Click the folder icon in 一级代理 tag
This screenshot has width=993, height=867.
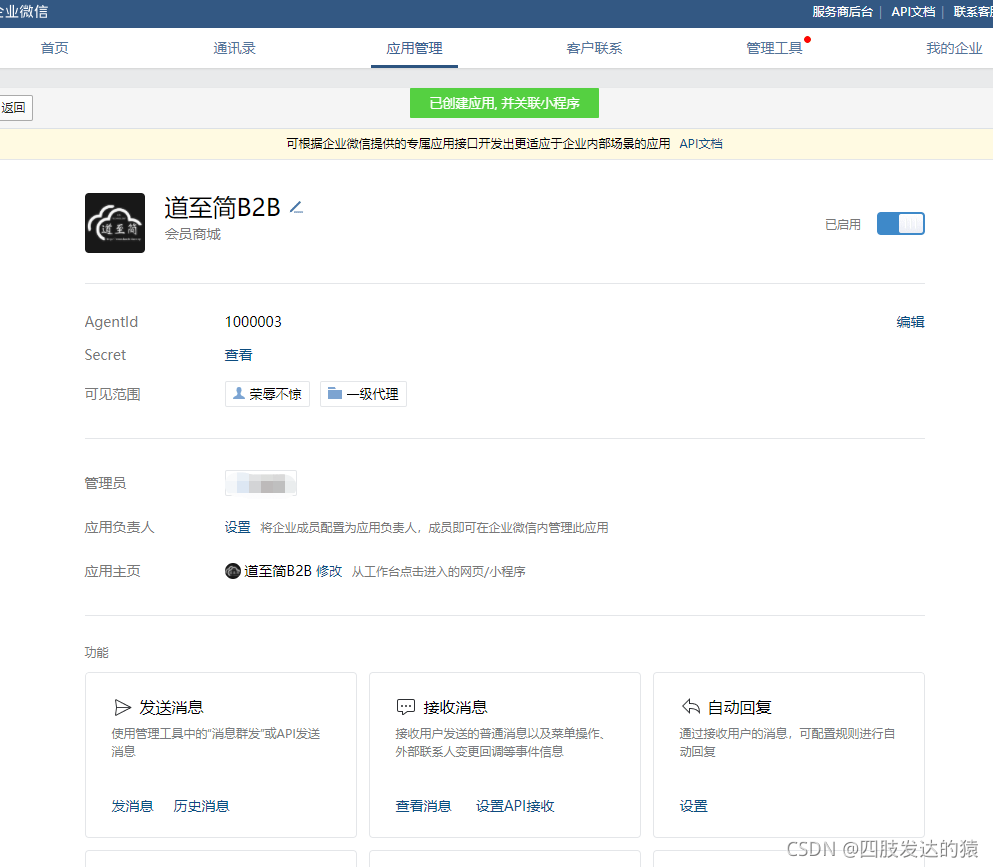pos(334,393)
